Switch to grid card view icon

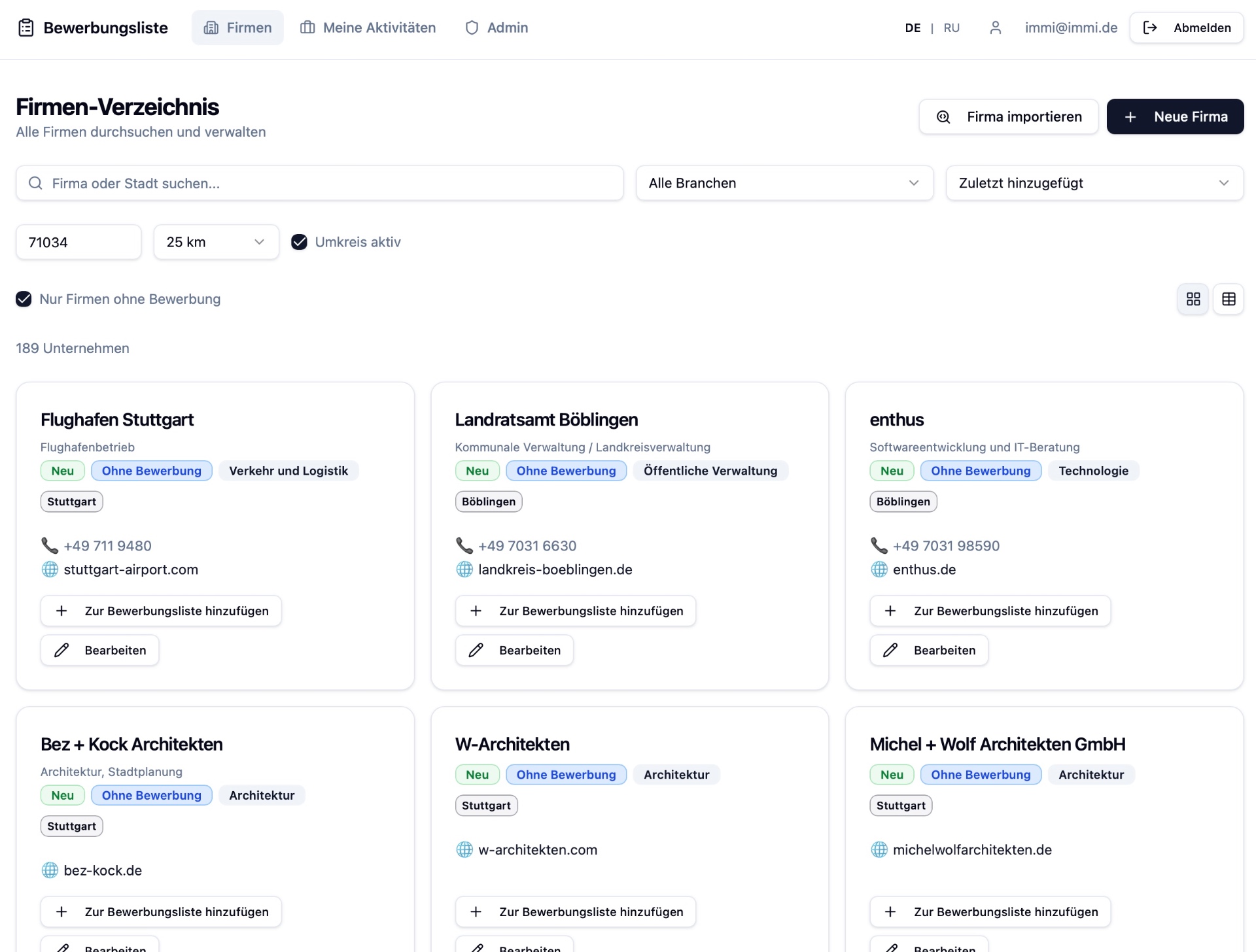(x=1193, y=299)
